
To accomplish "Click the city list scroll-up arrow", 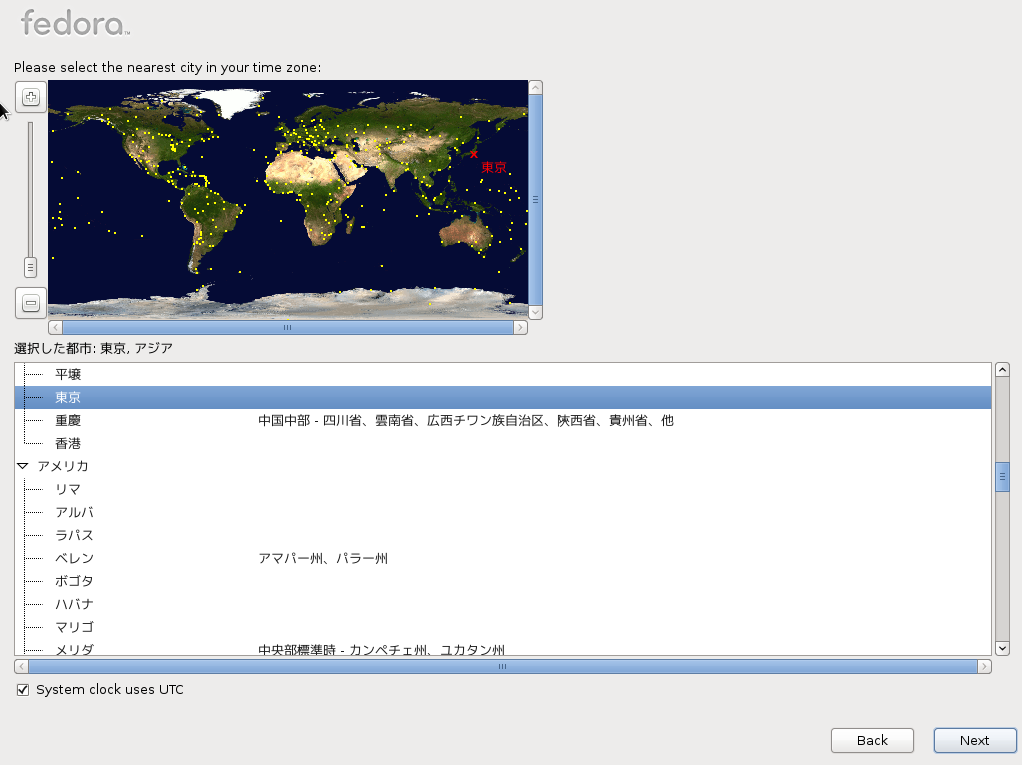I will (x=1002, y=370).
